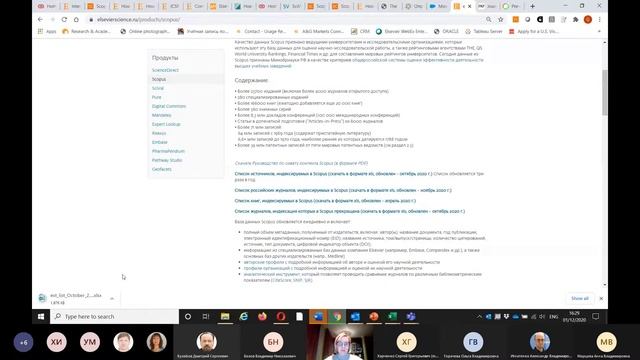
Task: Open Expert Lookup in the products sidebar
Action: 166,124
